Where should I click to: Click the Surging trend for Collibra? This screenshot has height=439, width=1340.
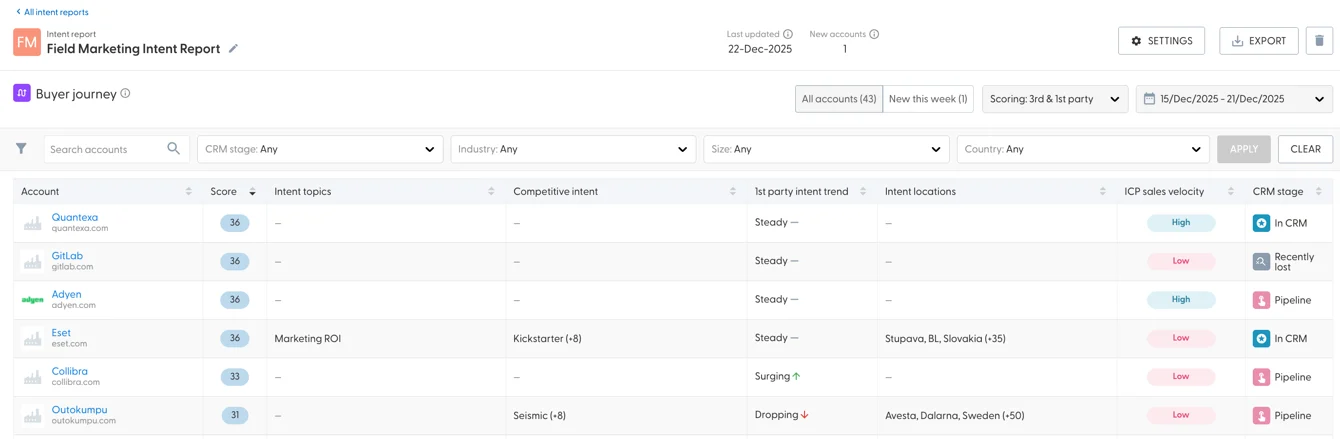tap(778, 377)
